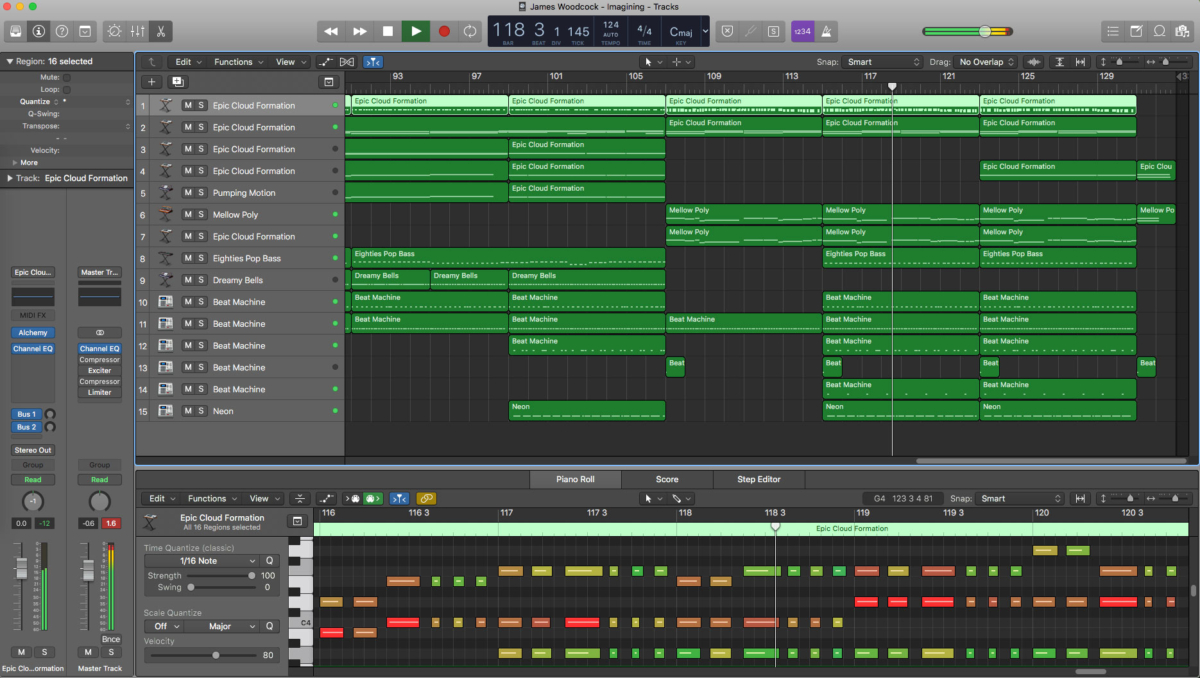Toggle the Cycle mode button
This screenshot has width=1200, height=678.
pyautogui.click(x=471, y=31)
